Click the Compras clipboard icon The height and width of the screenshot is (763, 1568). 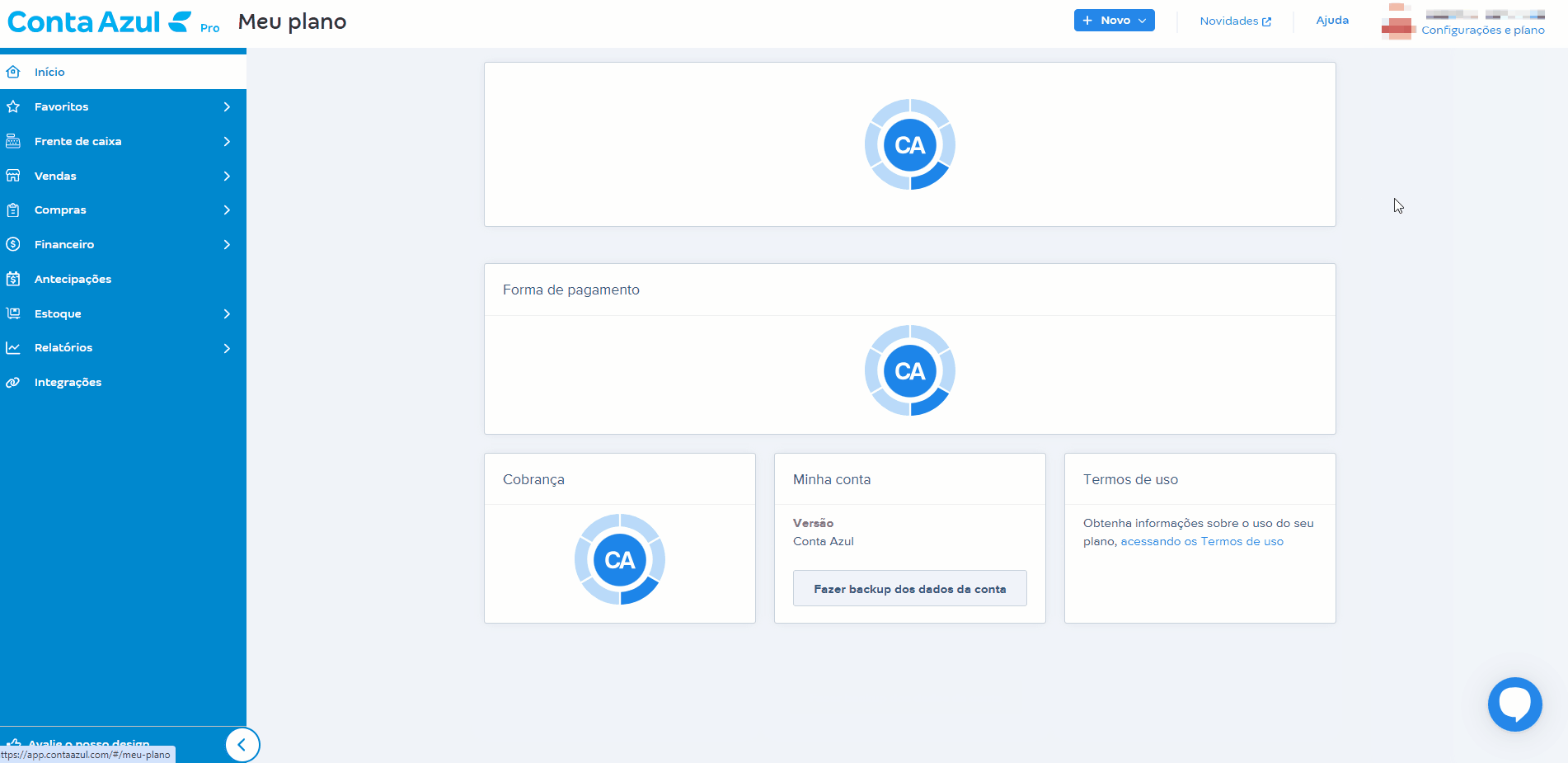[x=13, y=210]
